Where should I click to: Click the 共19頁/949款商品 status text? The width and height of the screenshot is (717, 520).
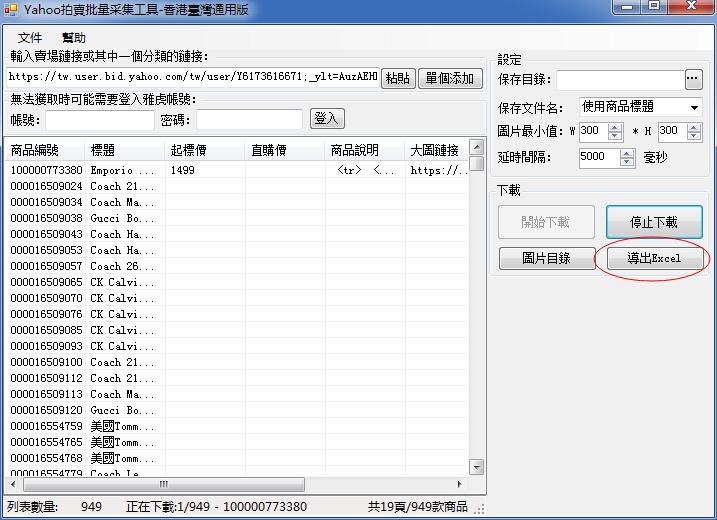(x=417, y=506)
